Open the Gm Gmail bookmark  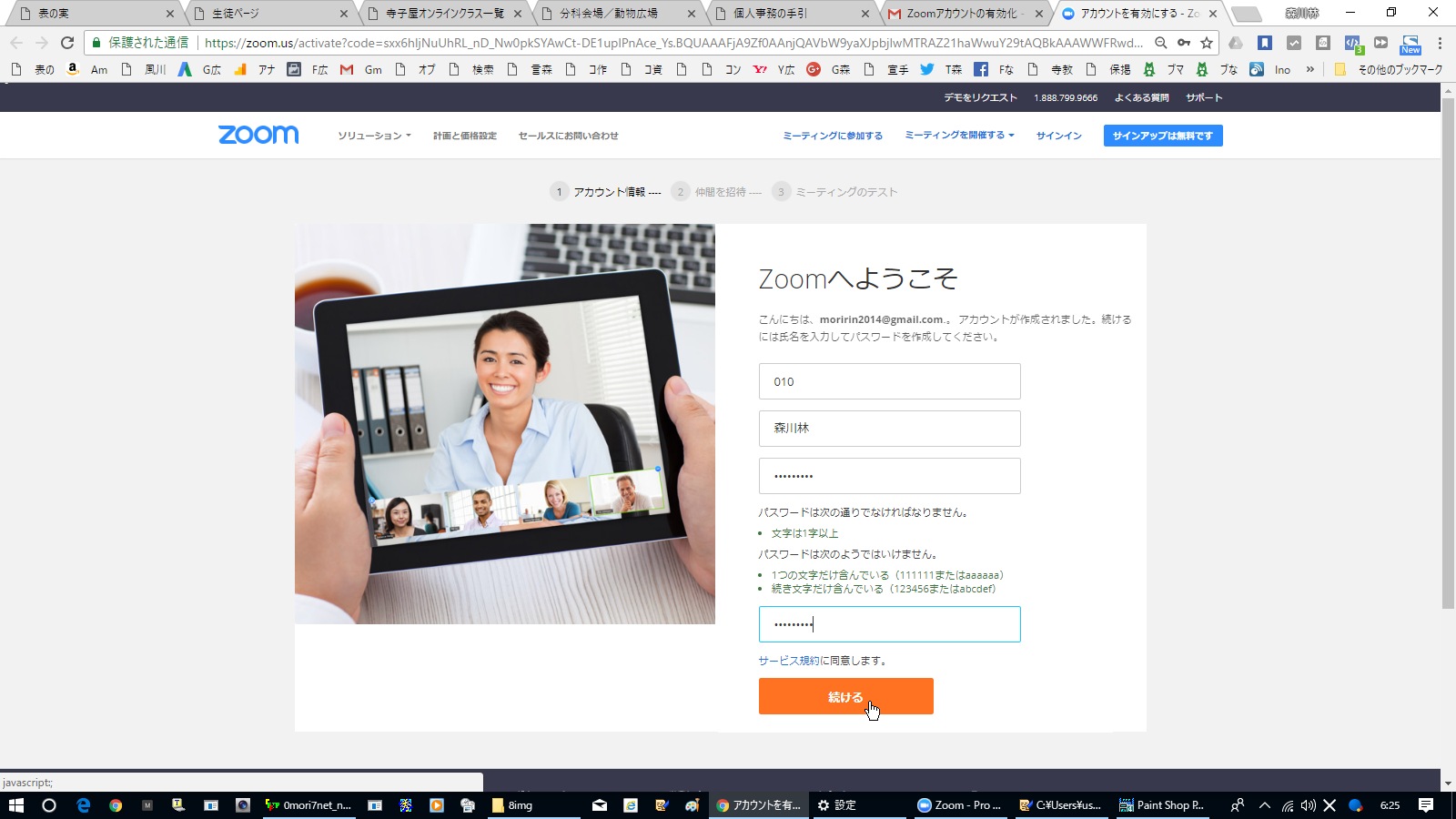coord(361,69)
